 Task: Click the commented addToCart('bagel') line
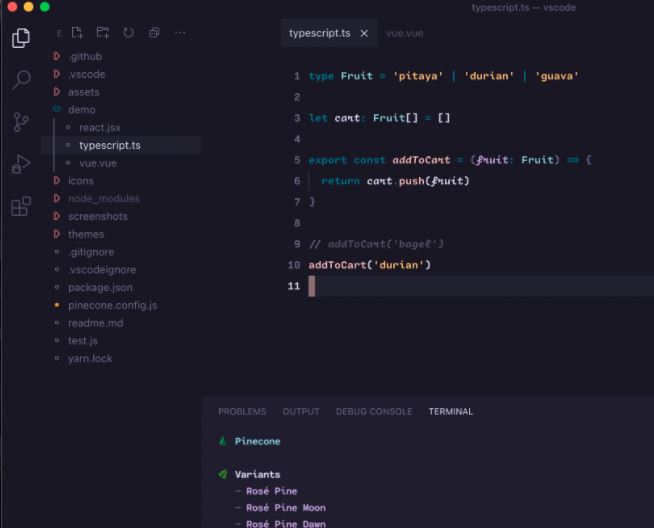376,244
